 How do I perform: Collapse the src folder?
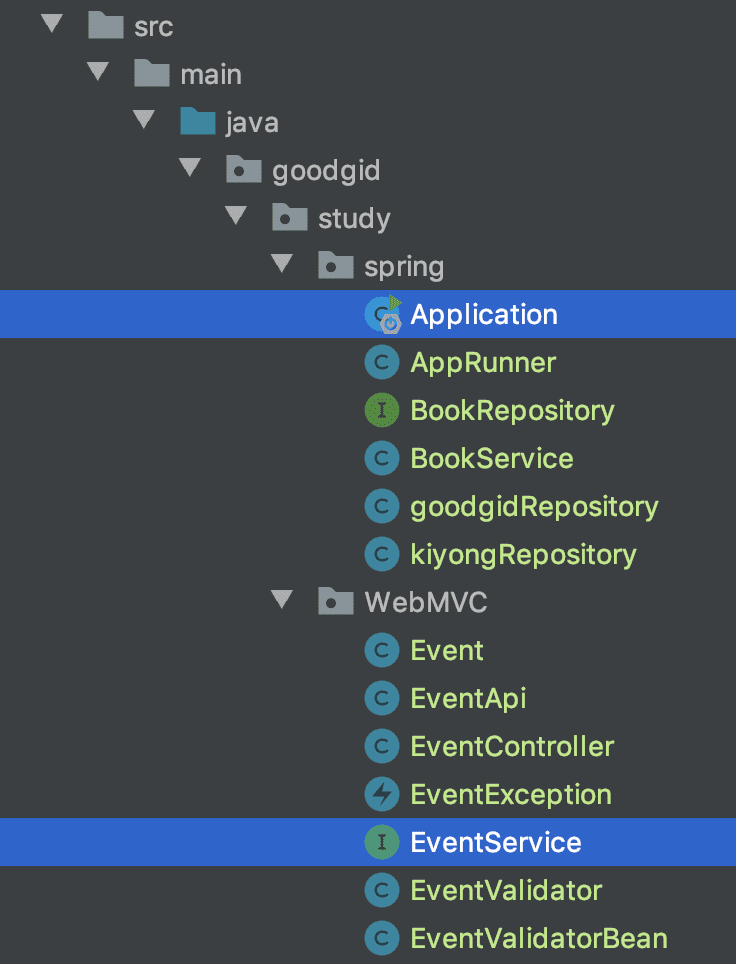[x=52, y=24]
